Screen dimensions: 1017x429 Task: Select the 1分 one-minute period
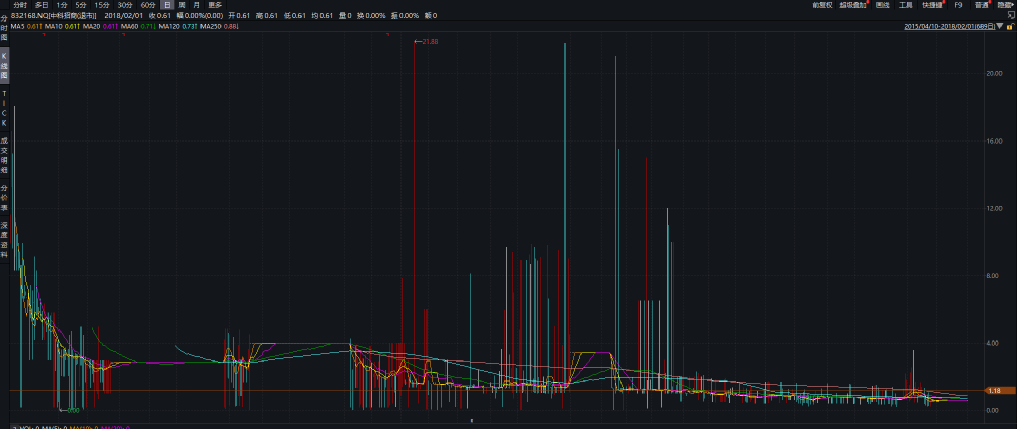pos(62,5)
